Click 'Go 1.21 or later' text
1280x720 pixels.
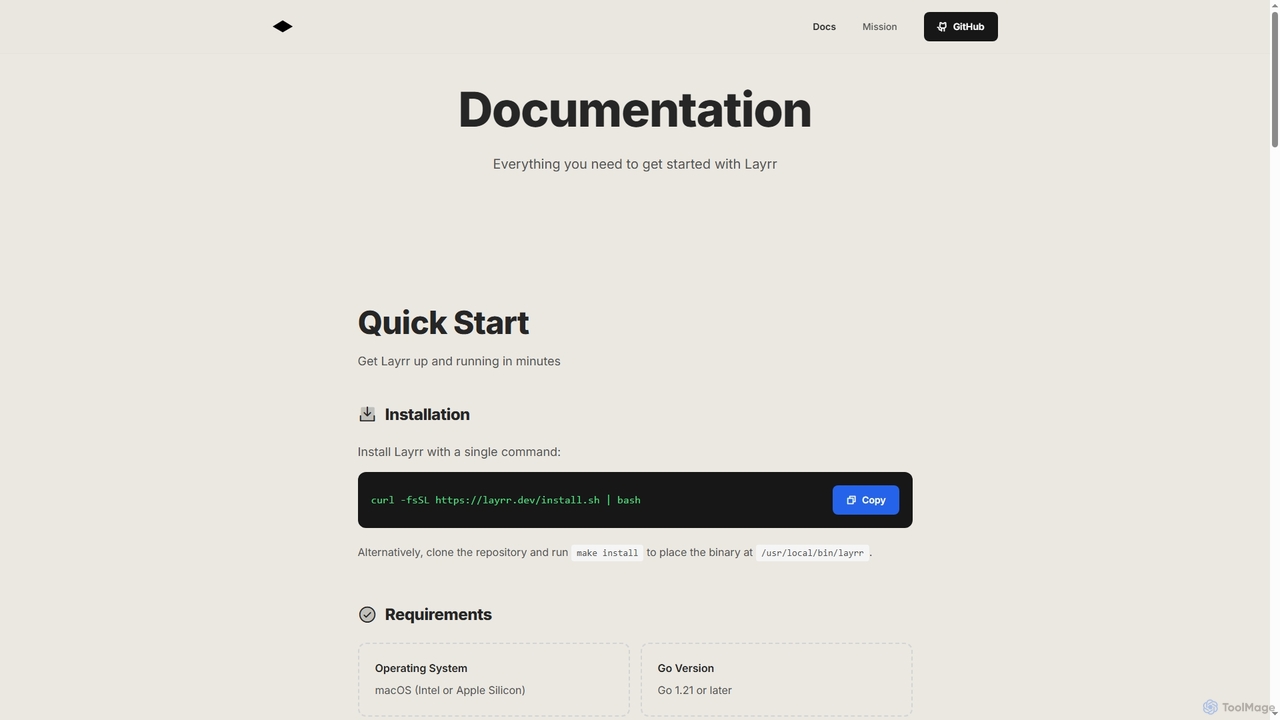(695, 690)
